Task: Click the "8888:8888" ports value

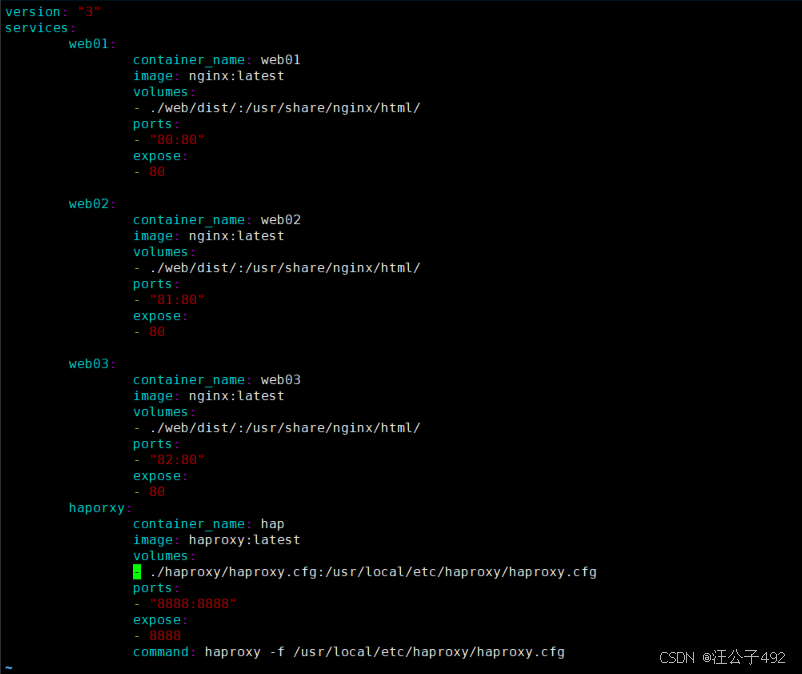Action: tap(193, 604)
